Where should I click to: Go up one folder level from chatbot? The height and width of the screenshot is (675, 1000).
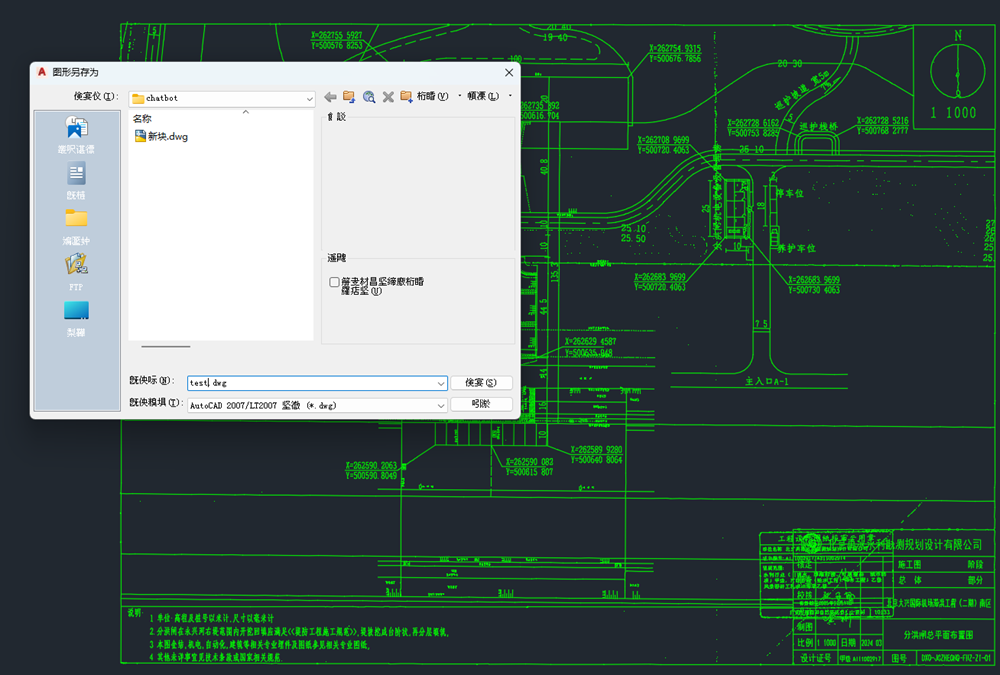[x=349, y=96]
